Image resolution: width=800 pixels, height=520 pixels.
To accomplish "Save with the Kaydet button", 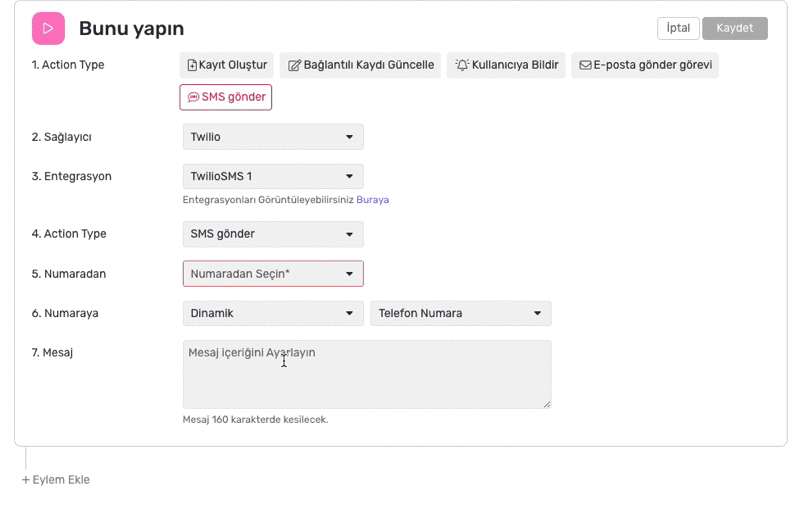I will tap(735, 28).
